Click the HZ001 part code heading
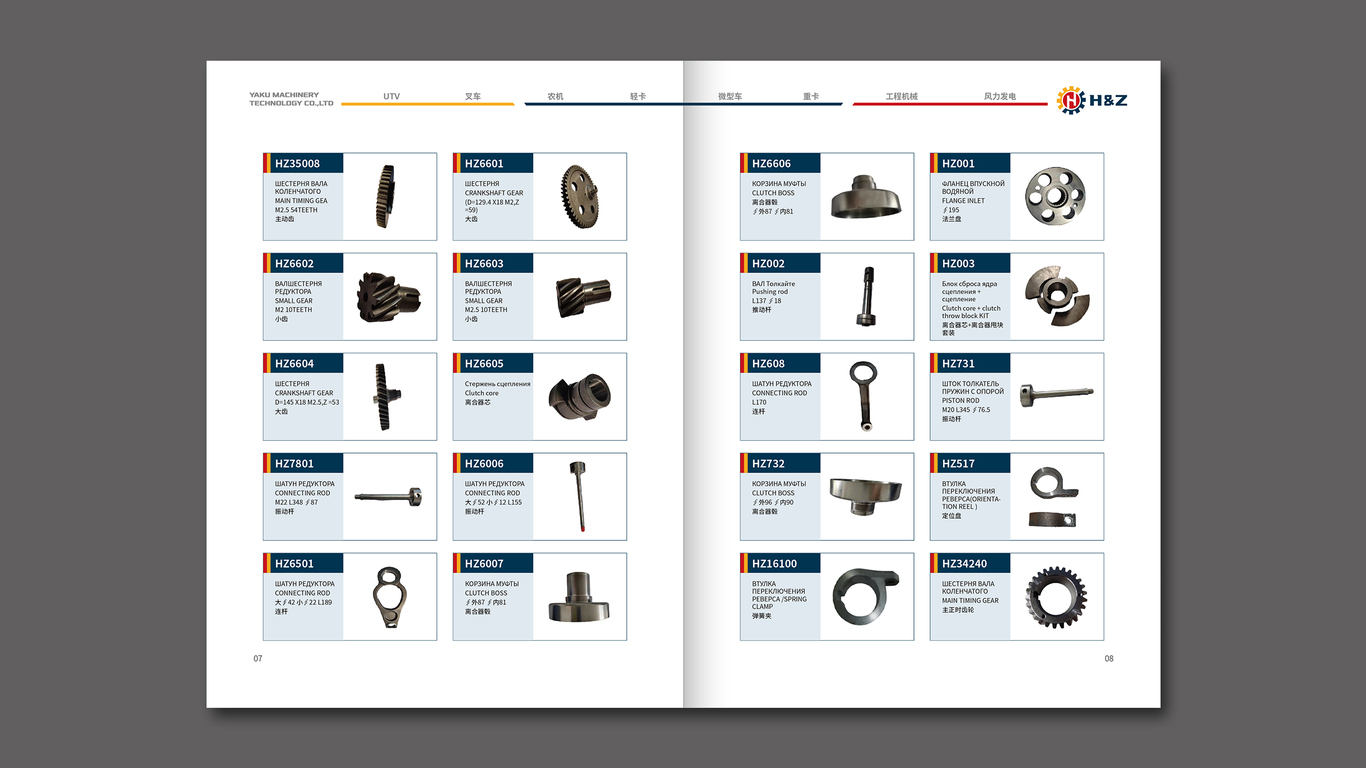Image resolution: width=1366 pixels, height=768 pixels. 958,164
